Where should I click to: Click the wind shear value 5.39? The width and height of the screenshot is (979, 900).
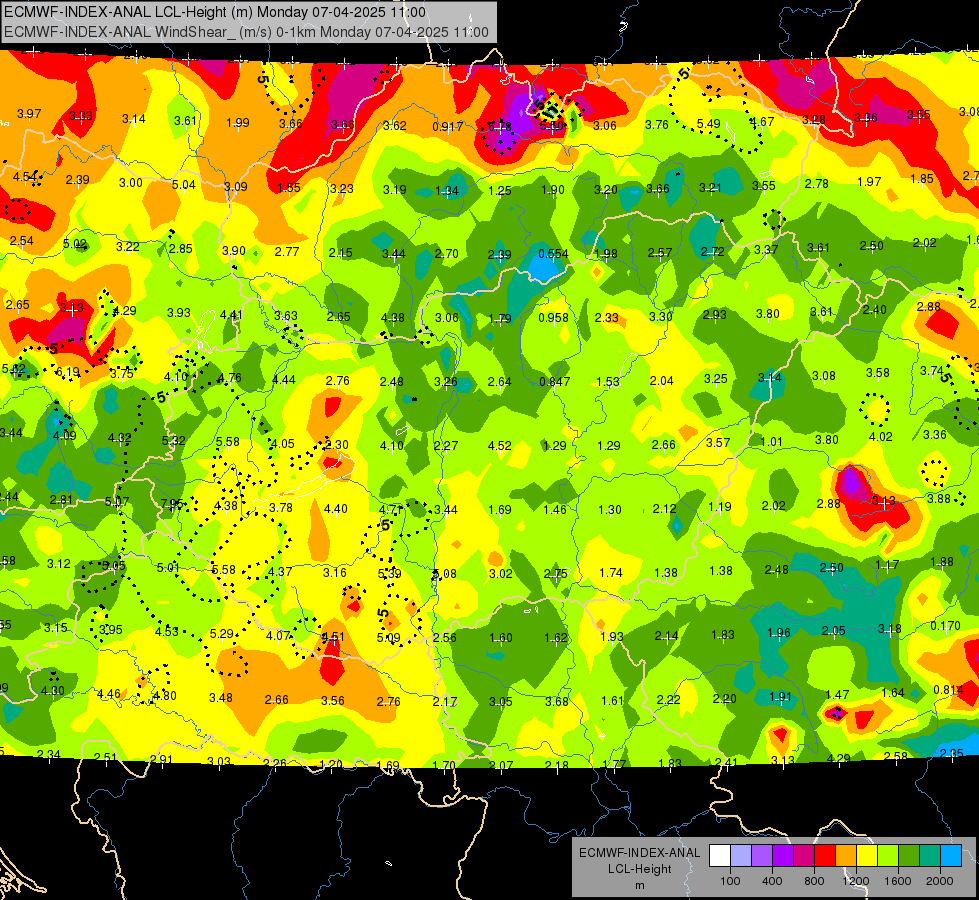click(390, 573)
